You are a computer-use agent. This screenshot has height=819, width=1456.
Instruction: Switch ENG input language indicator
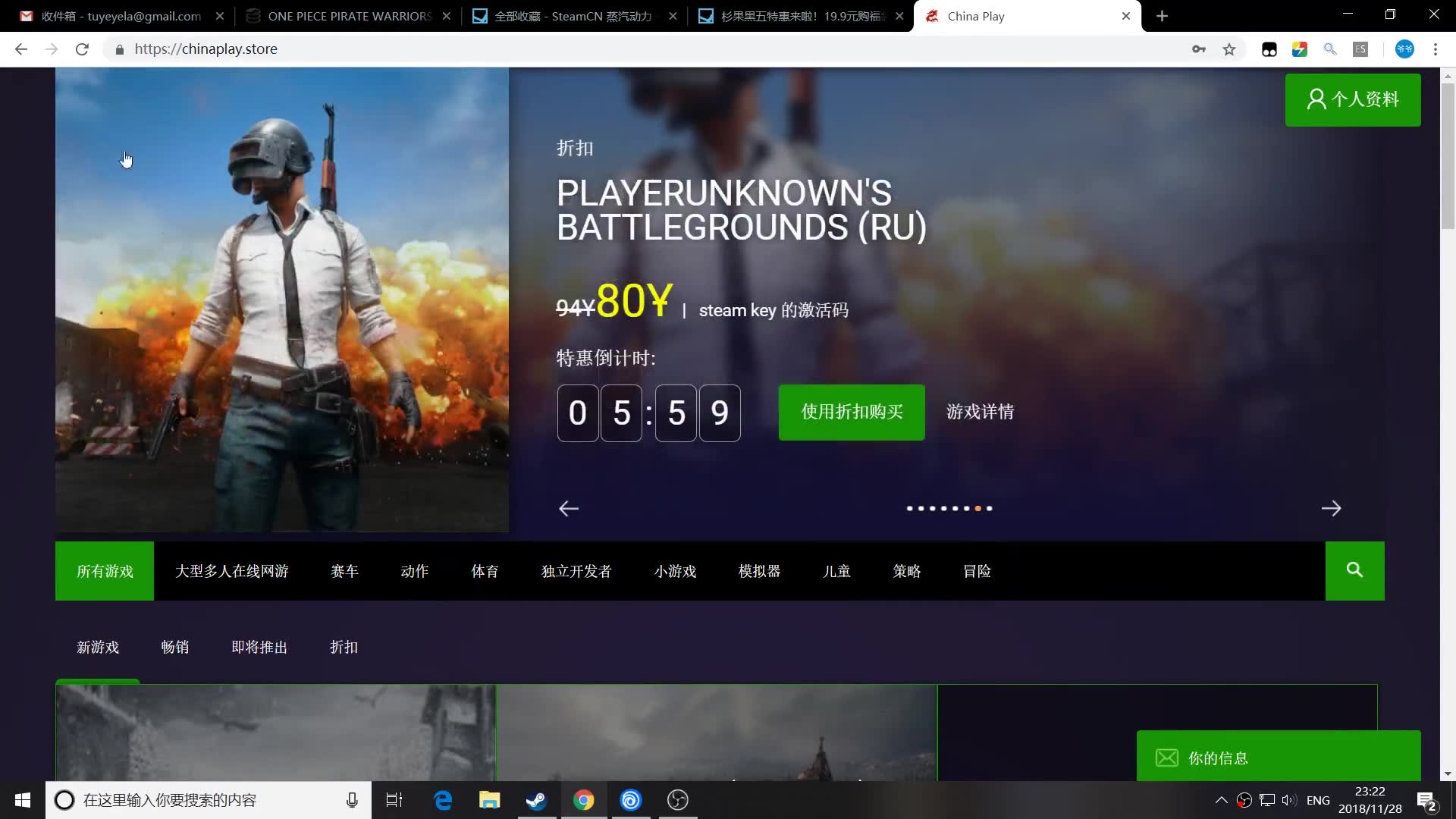1318,800
